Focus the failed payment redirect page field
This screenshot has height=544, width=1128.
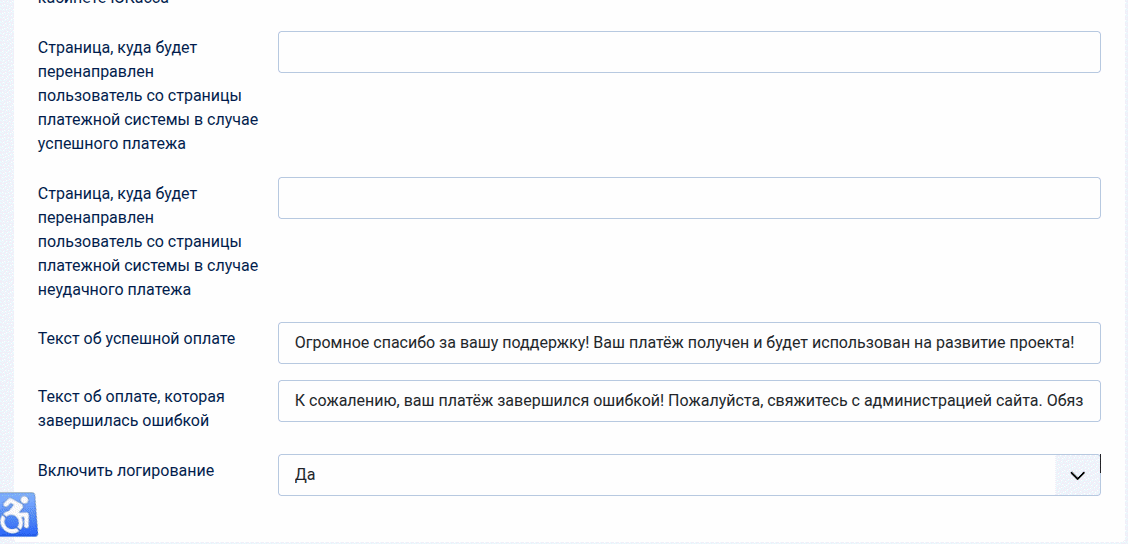click(x=689, y=198)
